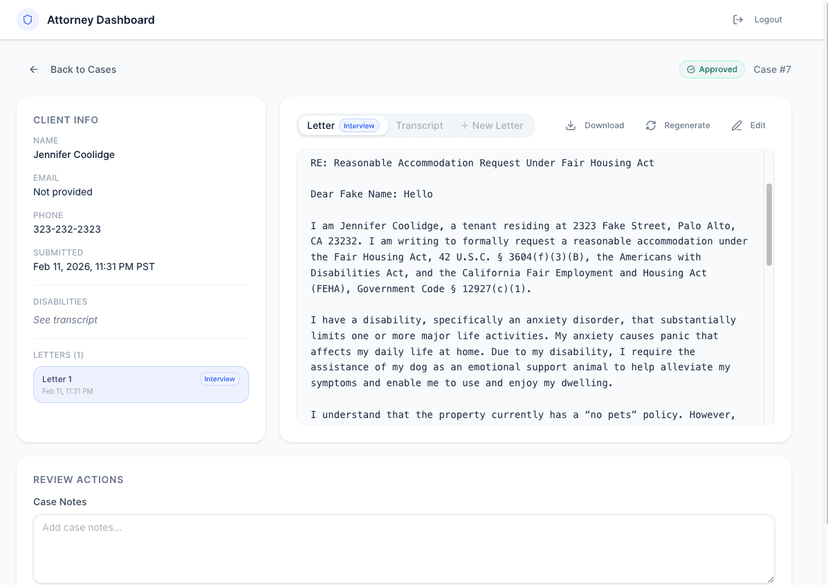Toggle the Approved status badge
This screenshot has width=828, height=585.
(x=712, y=69)
